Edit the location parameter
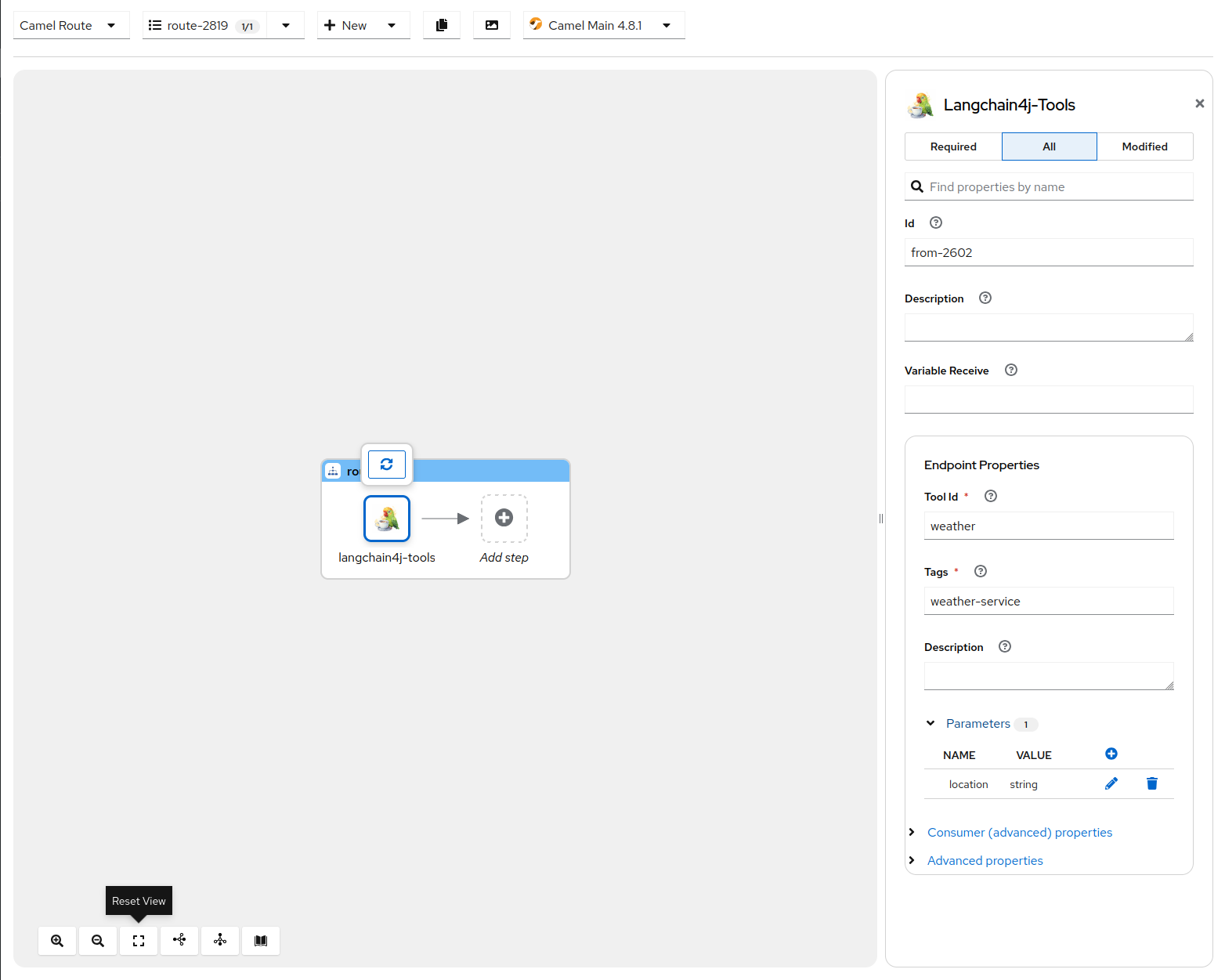 (x=1111, y=783)
